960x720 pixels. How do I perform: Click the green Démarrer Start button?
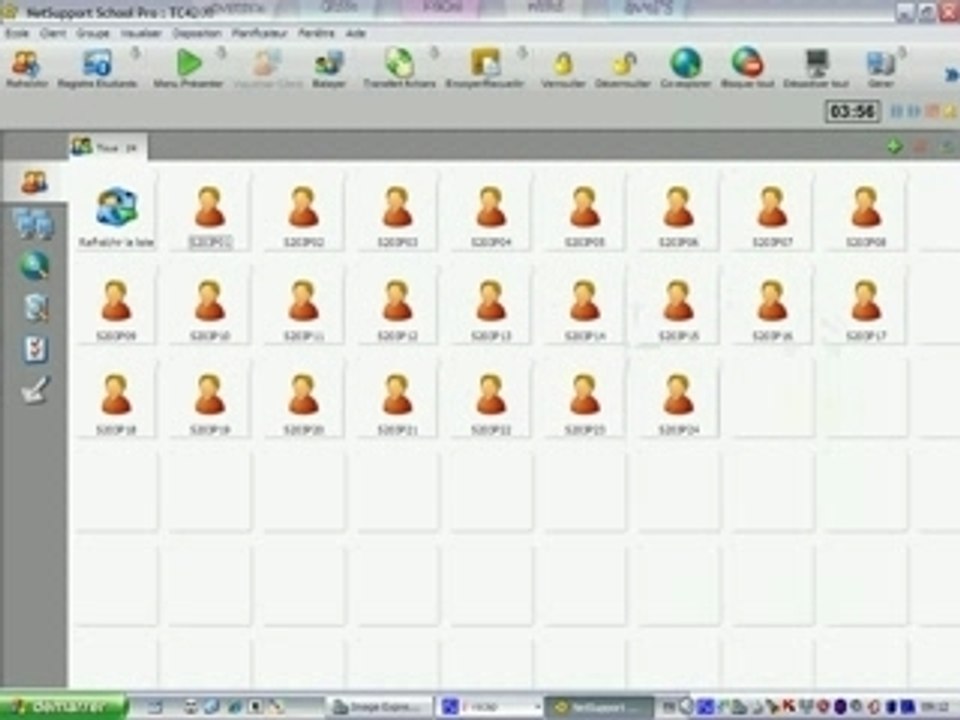click(x=62, y=707)
